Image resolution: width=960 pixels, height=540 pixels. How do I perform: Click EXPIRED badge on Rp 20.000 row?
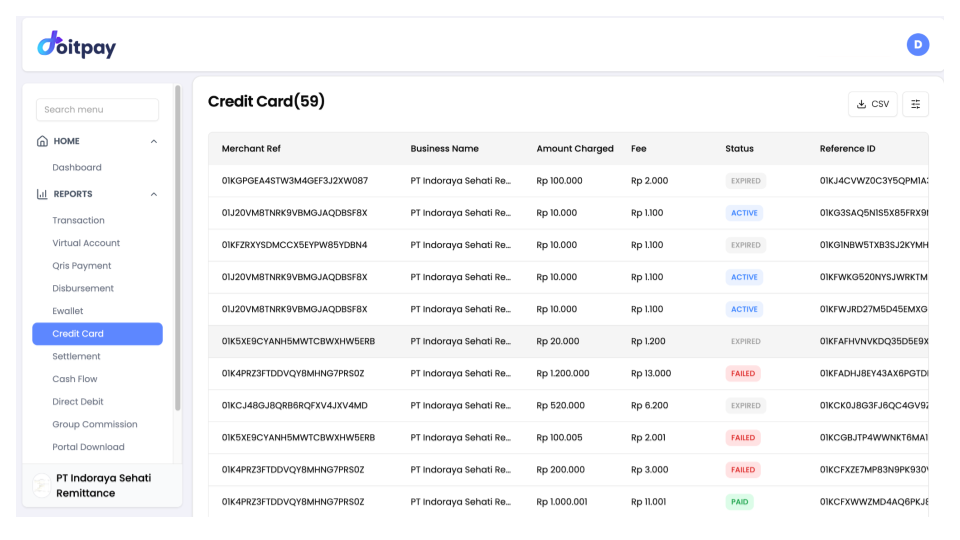[745, 342]
